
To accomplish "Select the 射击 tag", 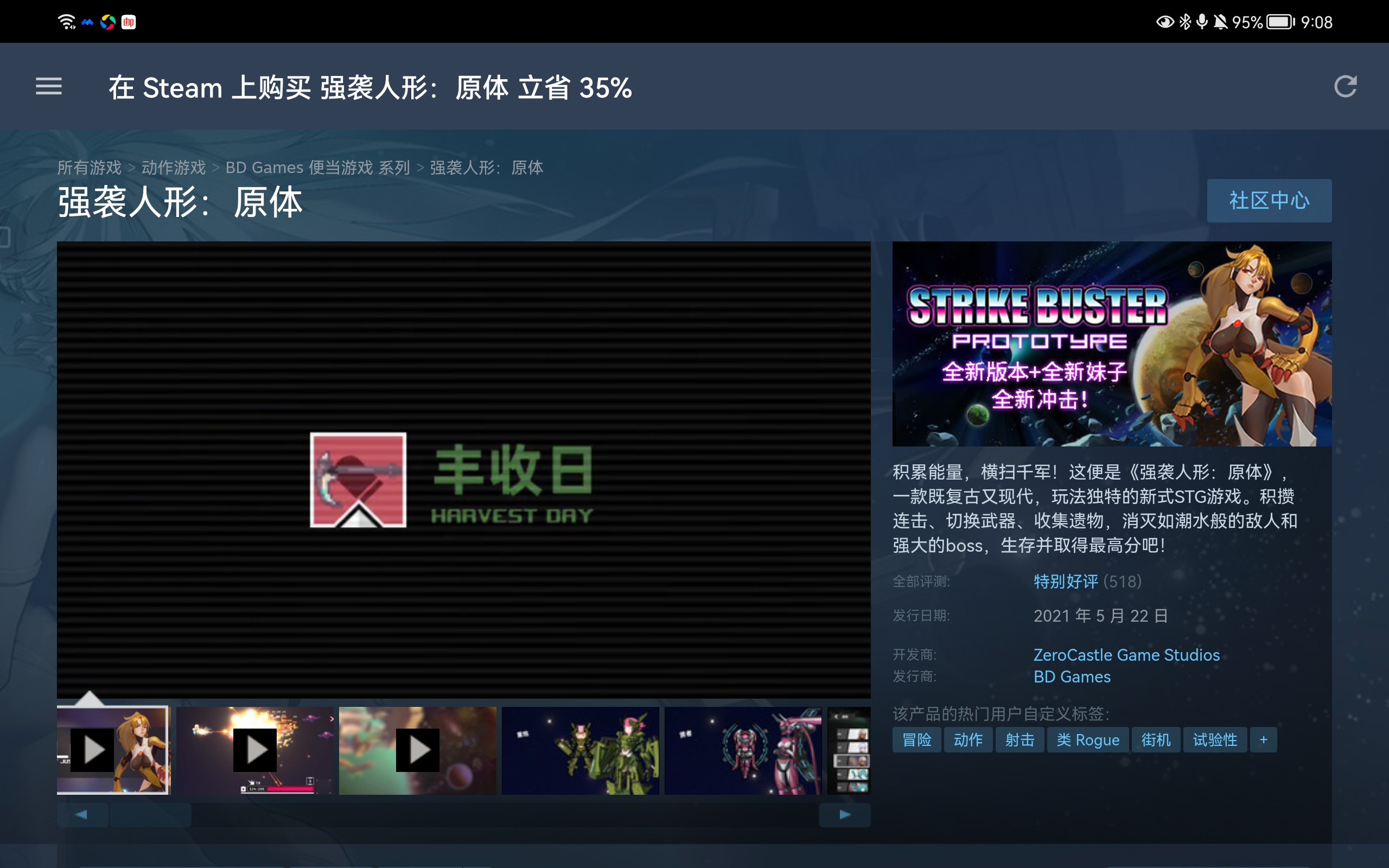I will coord(1020,740).
